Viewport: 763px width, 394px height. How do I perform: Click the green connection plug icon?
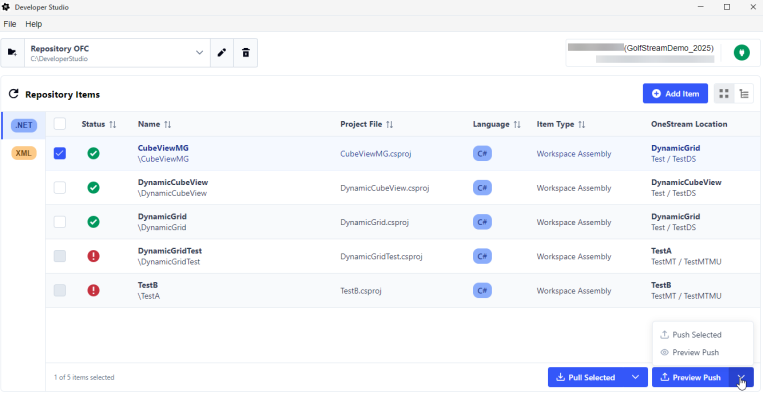point(742,52)
